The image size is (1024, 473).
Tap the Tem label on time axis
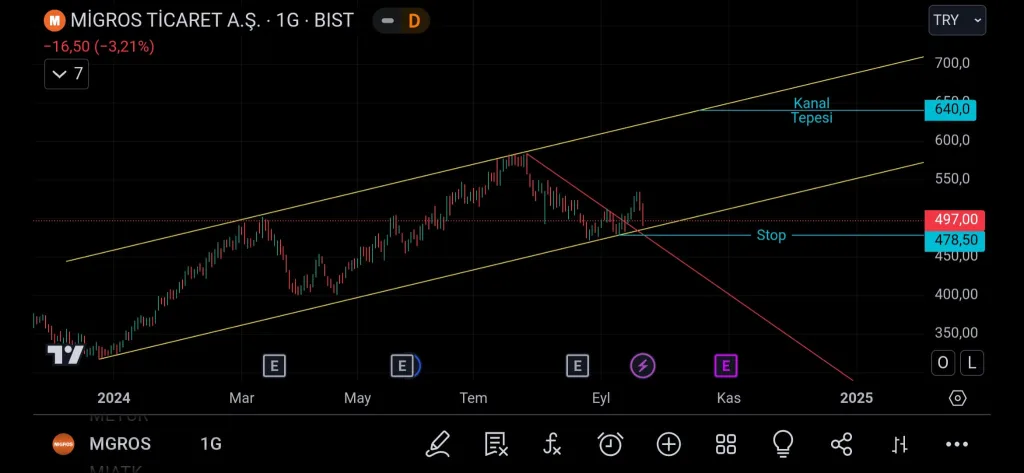[x=473, y=398]
